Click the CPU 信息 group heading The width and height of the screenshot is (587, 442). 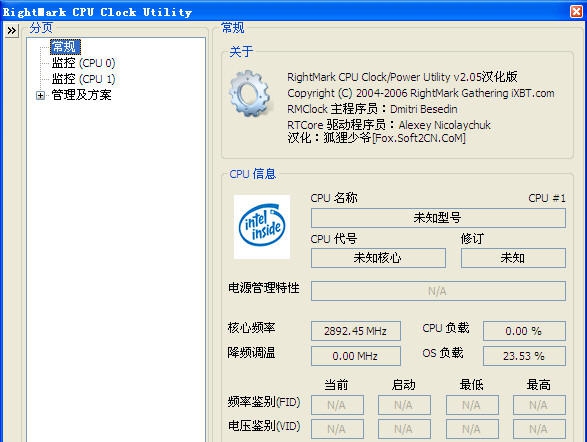tap(253, 174)
